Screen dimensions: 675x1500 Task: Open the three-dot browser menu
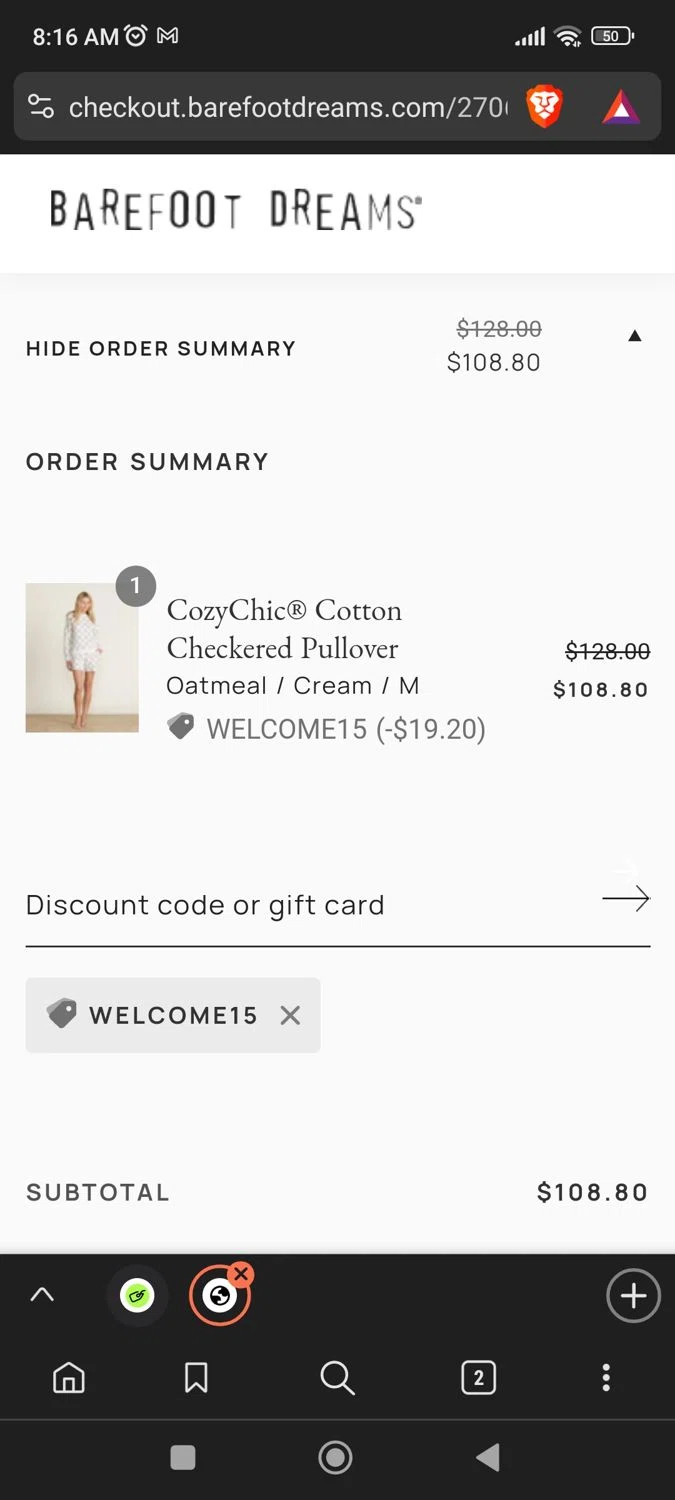coord(605,1378)
